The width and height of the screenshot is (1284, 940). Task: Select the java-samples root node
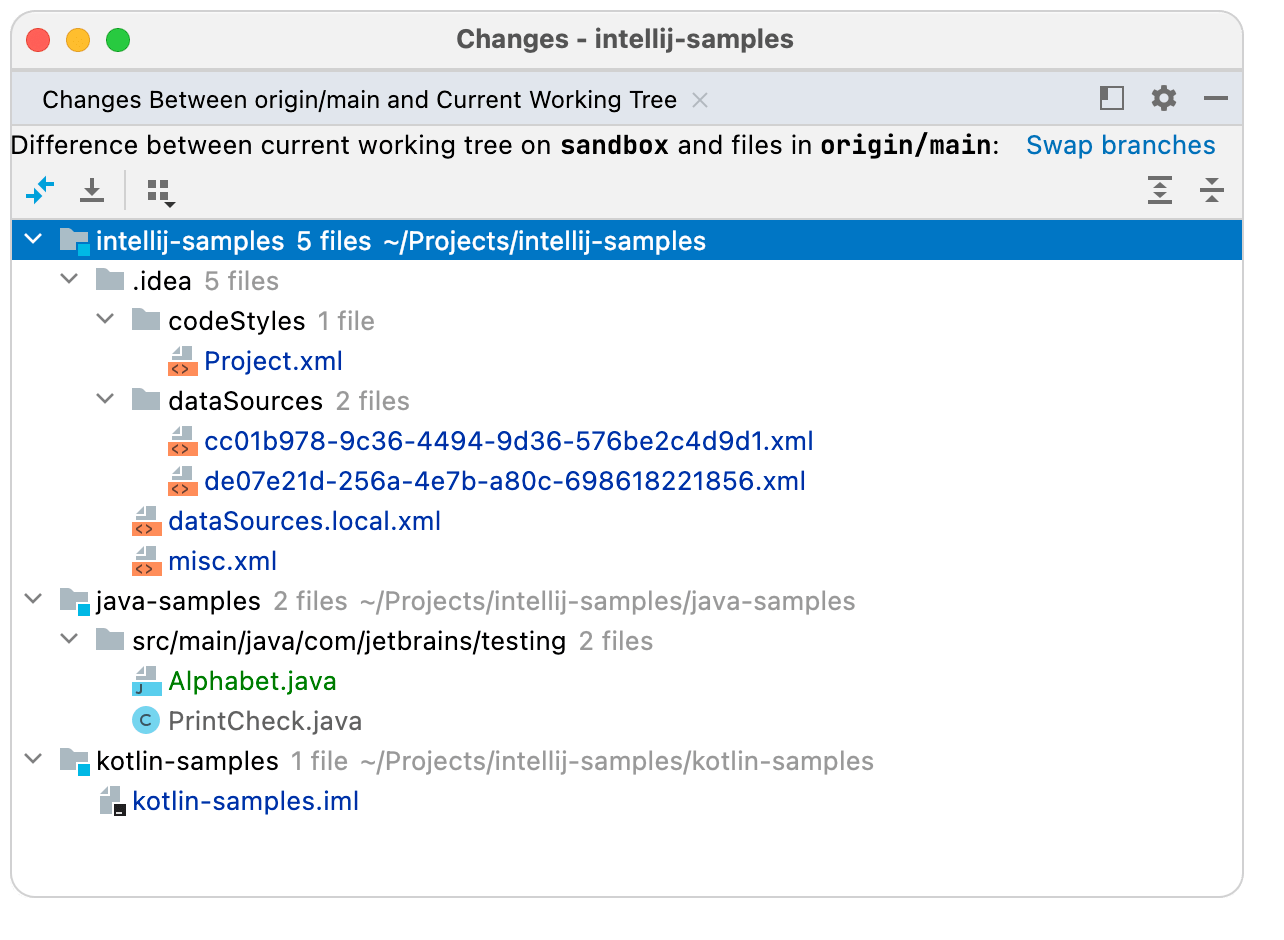(x=176, y=600)
